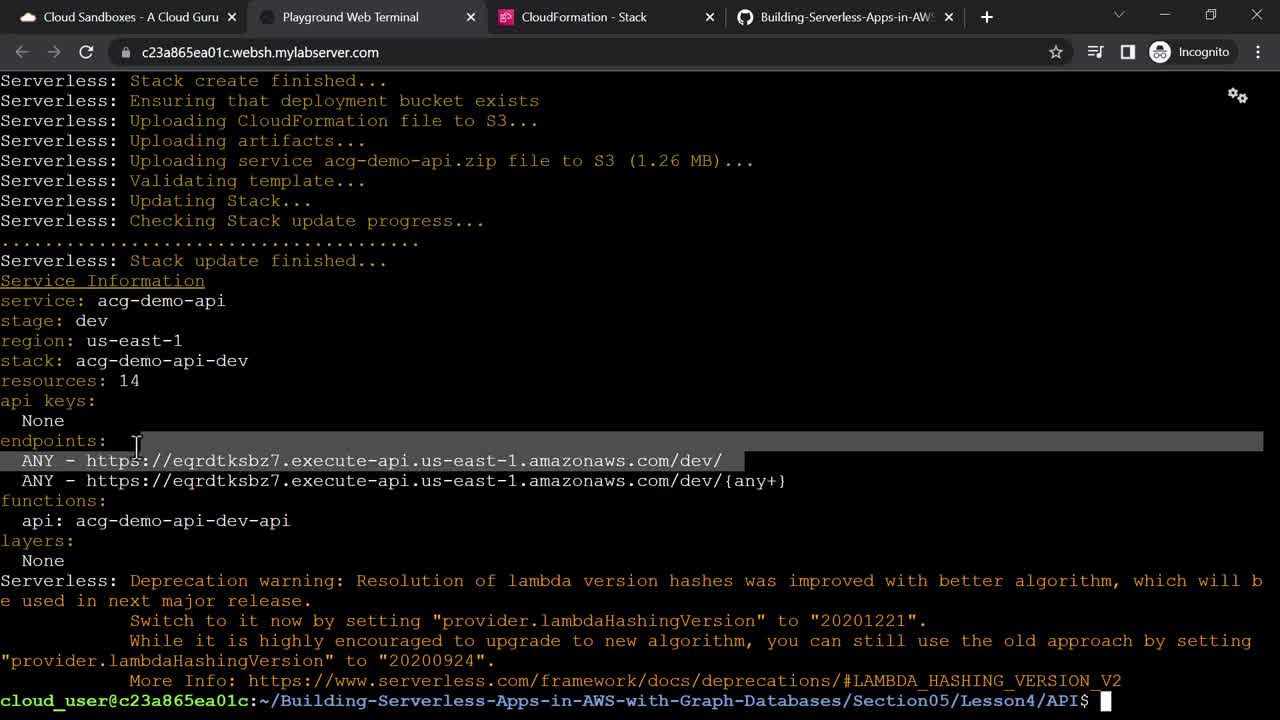Open the tab search dropdown
Image resolution: width=1280 pixels, height=720 pixels.
1119,15
